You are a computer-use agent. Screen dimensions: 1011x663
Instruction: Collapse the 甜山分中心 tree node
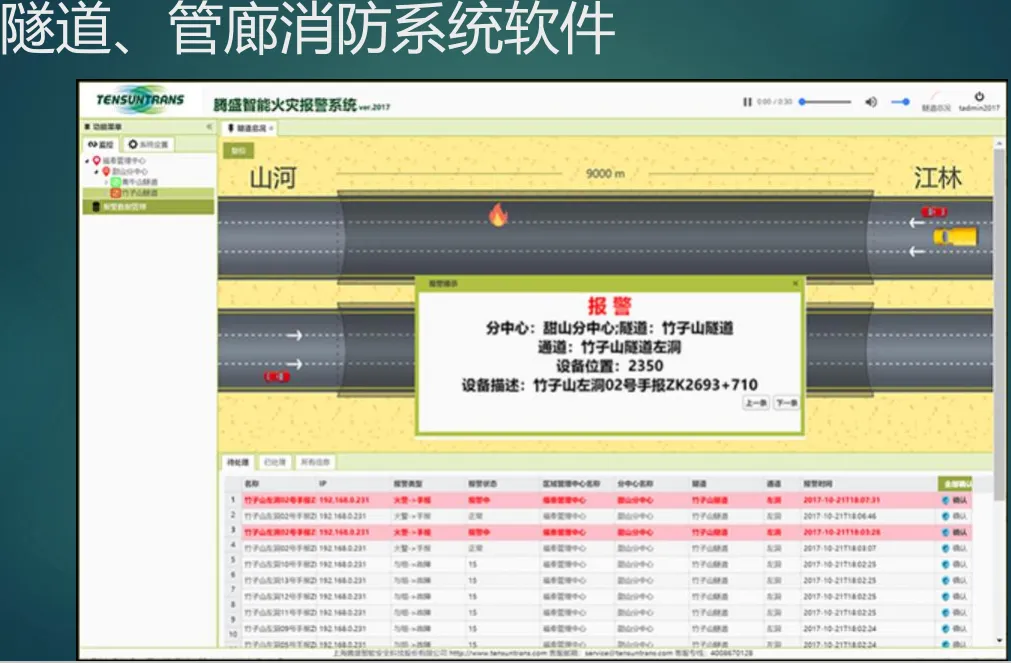[x=96, y=171]
